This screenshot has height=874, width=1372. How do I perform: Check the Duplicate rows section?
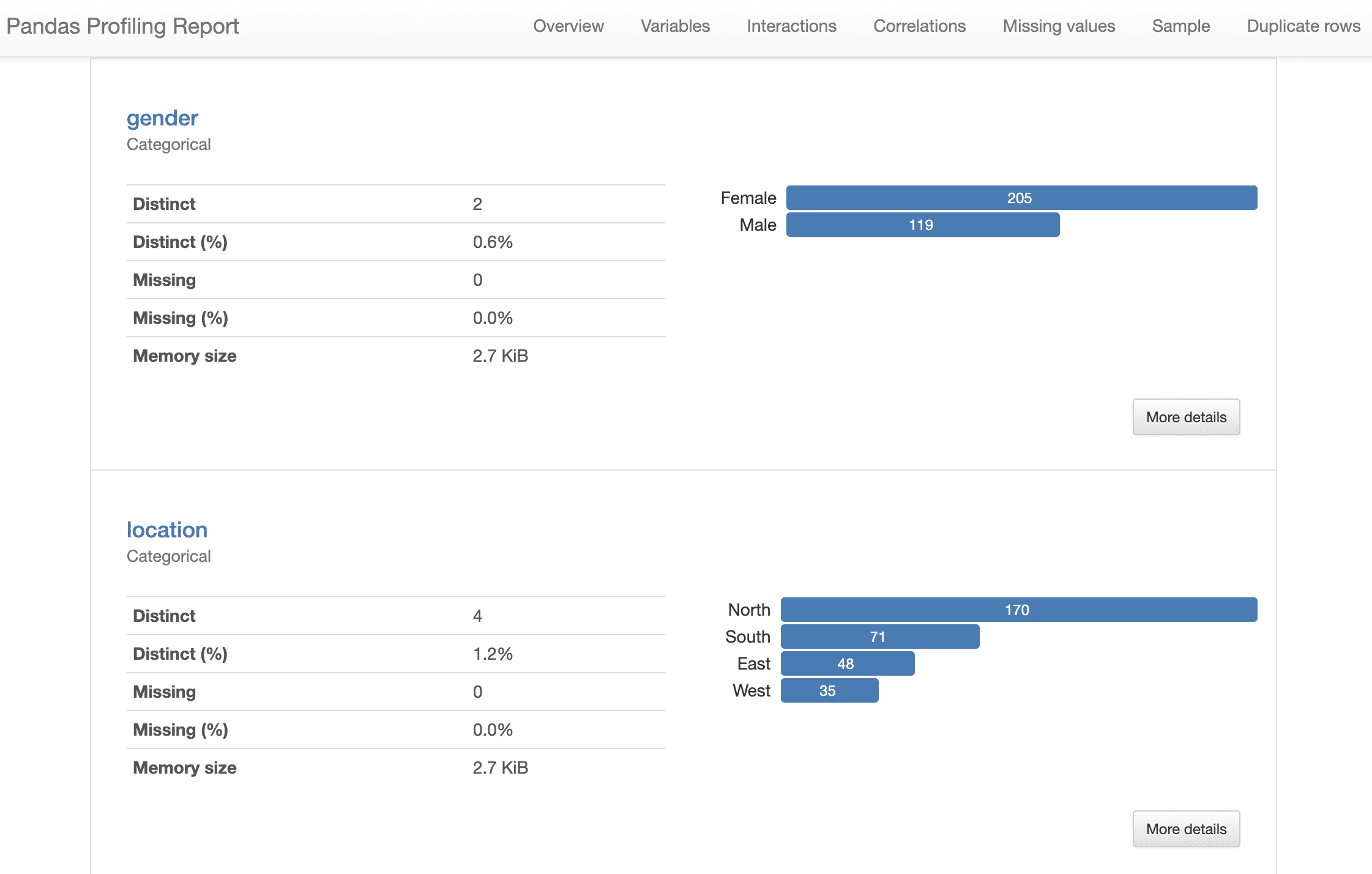click(1303, 26)
